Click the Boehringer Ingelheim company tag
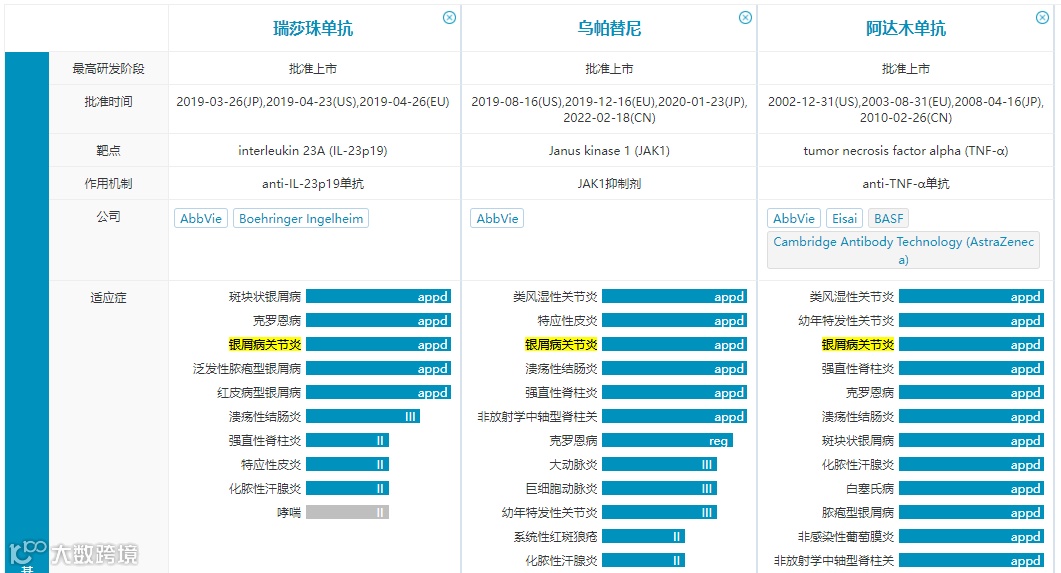 (301, 219)
